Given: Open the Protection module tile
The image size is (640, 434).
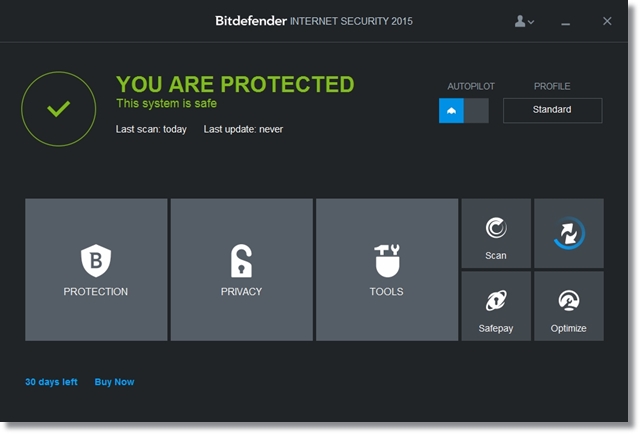Looking at the screenshot, I should (96, 269).
